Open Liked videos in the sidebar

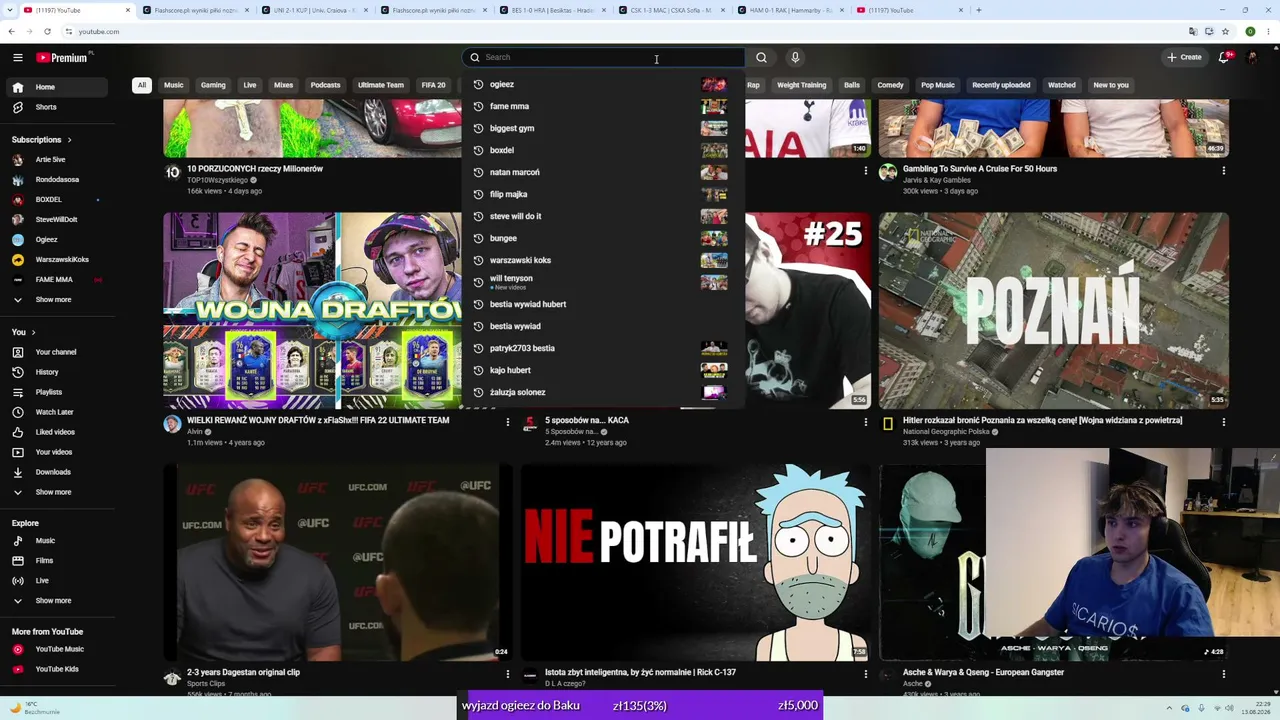(x=57, y=432)
